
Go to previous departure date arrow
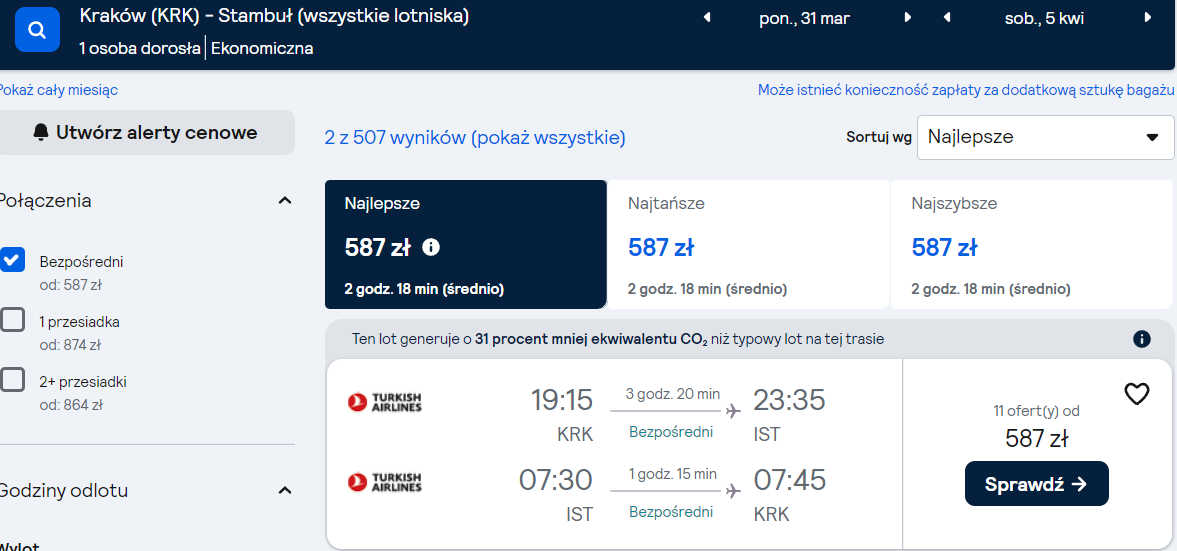[x=706, y=17]
